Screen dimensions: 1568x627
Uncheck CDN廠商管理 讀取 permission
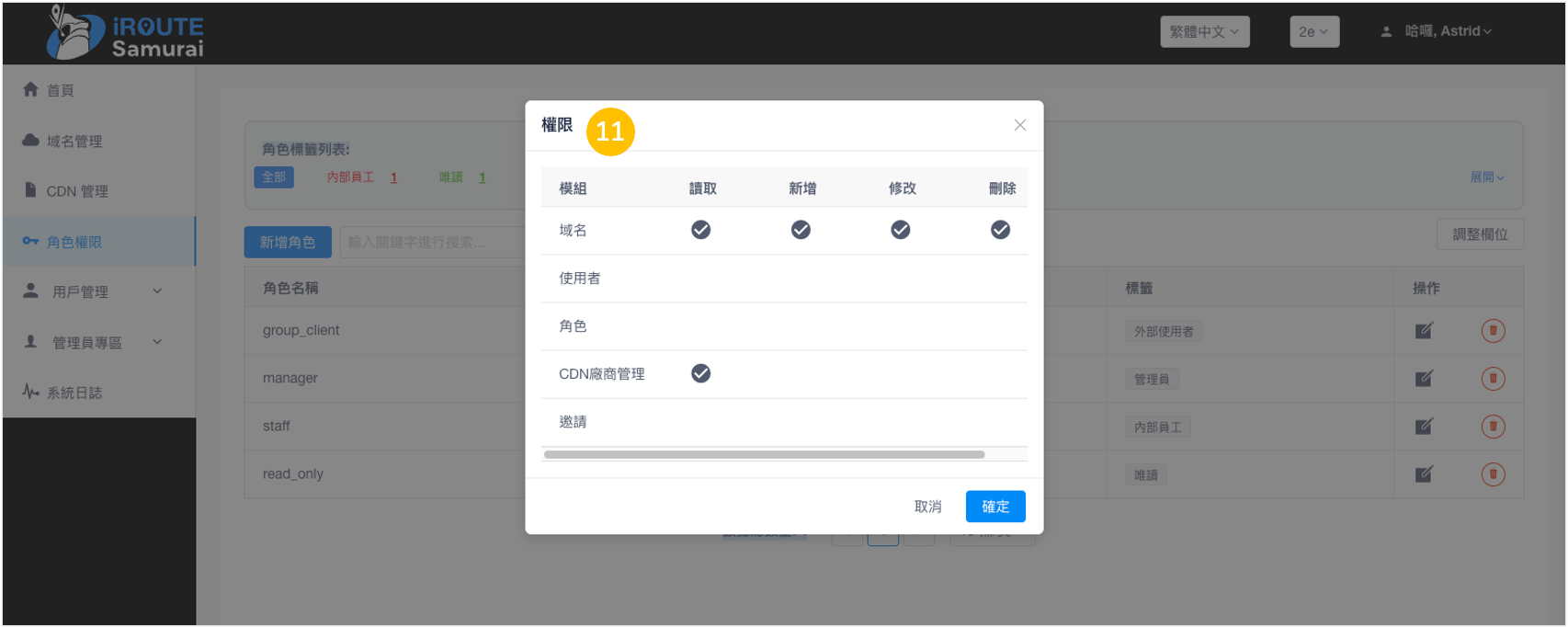pyautogui.click(x=700, y=373)
